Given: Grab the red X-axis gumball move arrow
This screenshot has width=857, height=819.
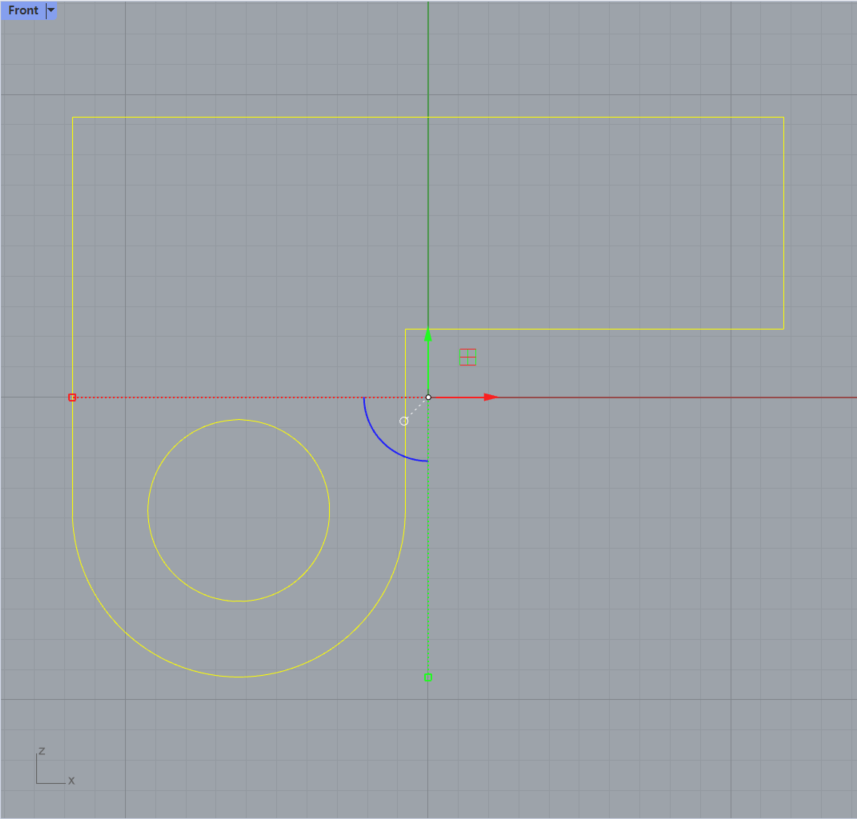Looking at the screenshot, I should (491, 397).
